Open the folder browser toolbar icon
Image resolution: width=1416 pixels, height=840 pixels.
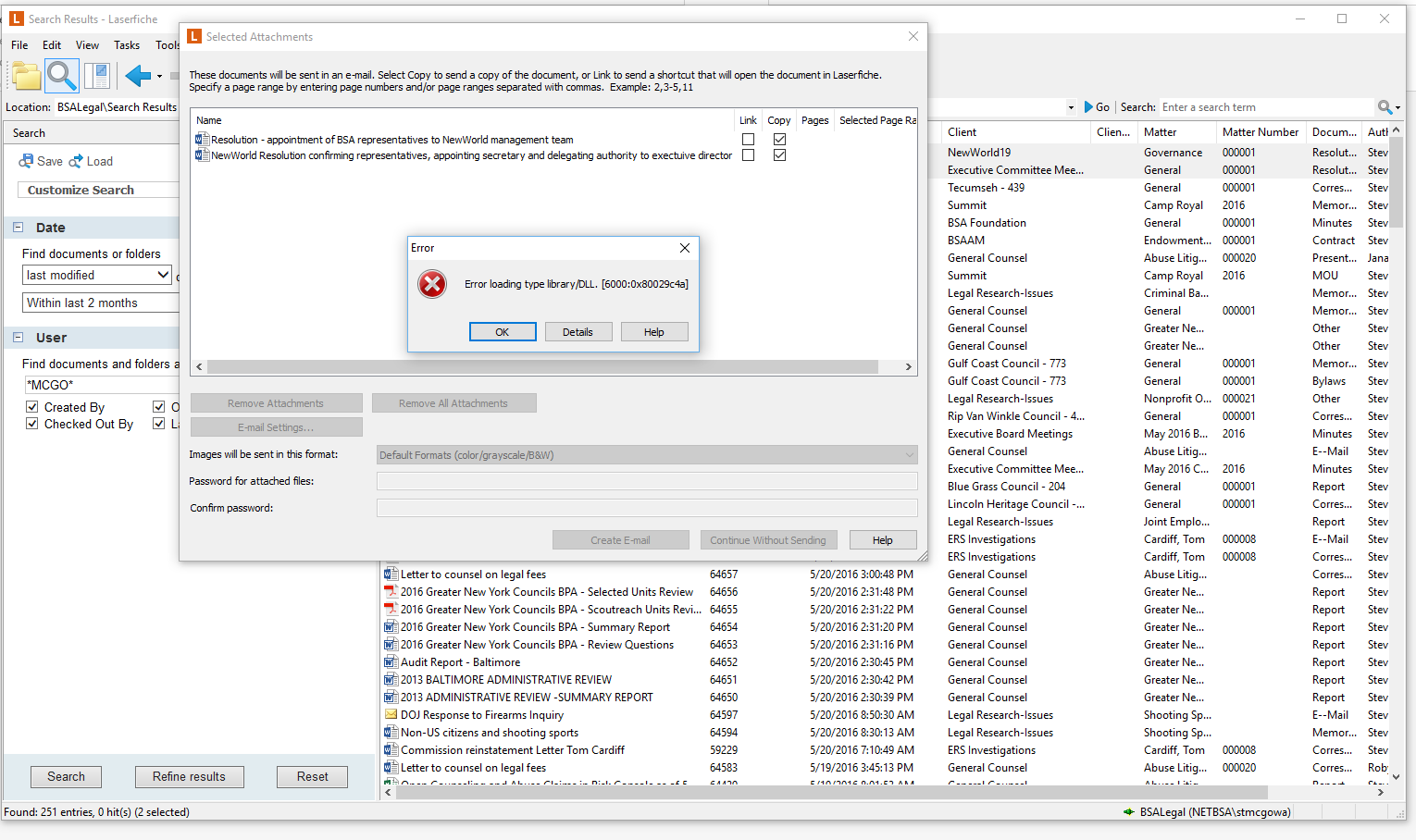(27, 76)
